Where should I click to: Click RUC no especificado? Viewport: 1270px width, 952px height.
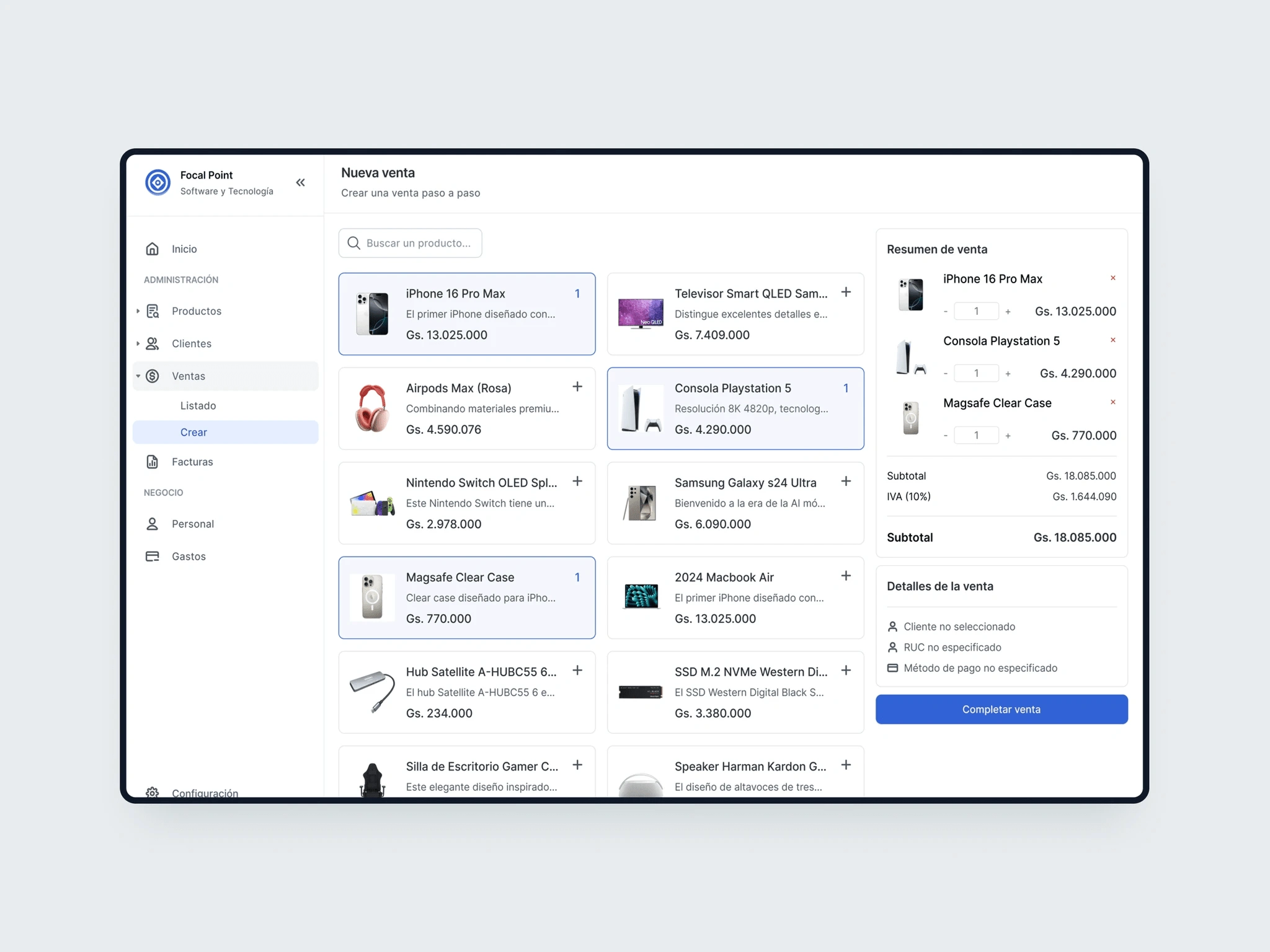coord(952,647)
